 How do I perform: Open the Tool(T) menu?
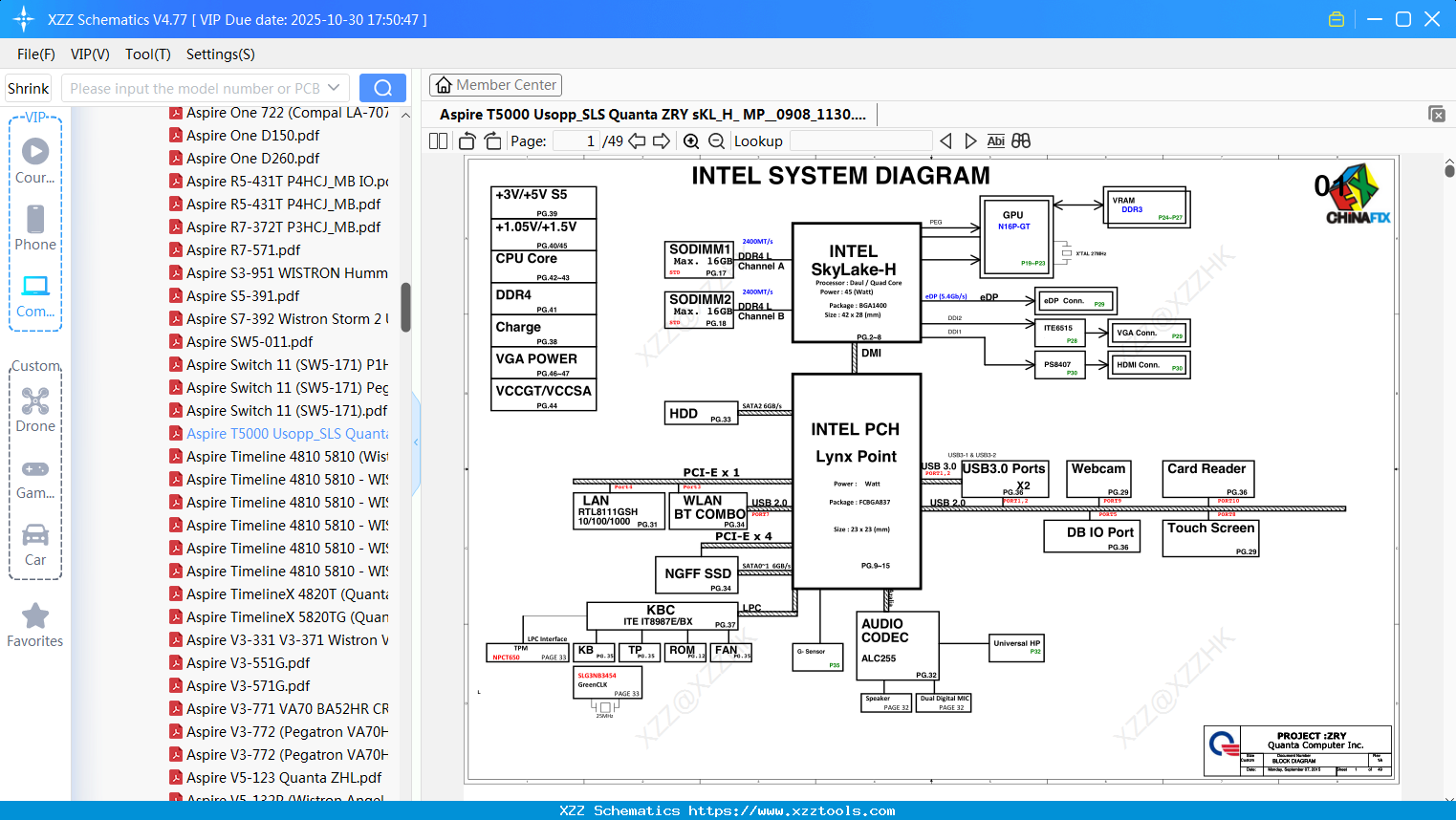147,54
